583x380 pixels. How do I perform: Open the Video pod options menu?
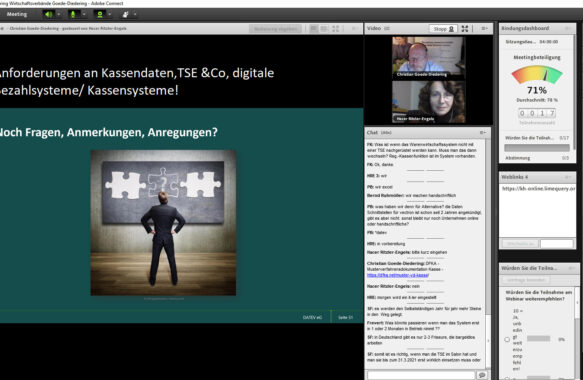[484, 28]
